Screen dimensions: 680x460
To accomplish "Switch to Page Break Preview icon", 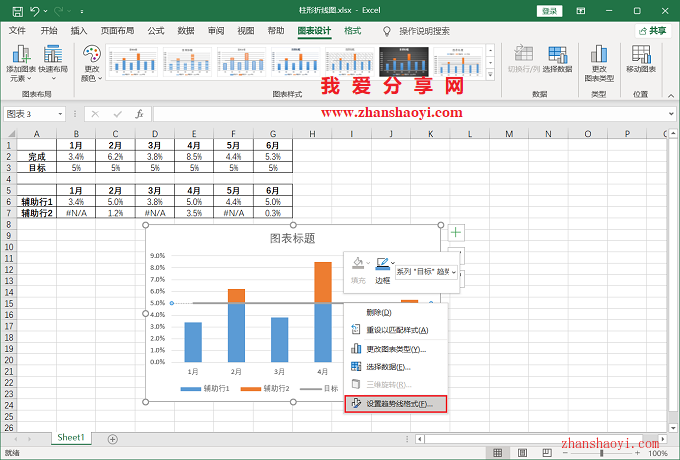I will 547,453.
